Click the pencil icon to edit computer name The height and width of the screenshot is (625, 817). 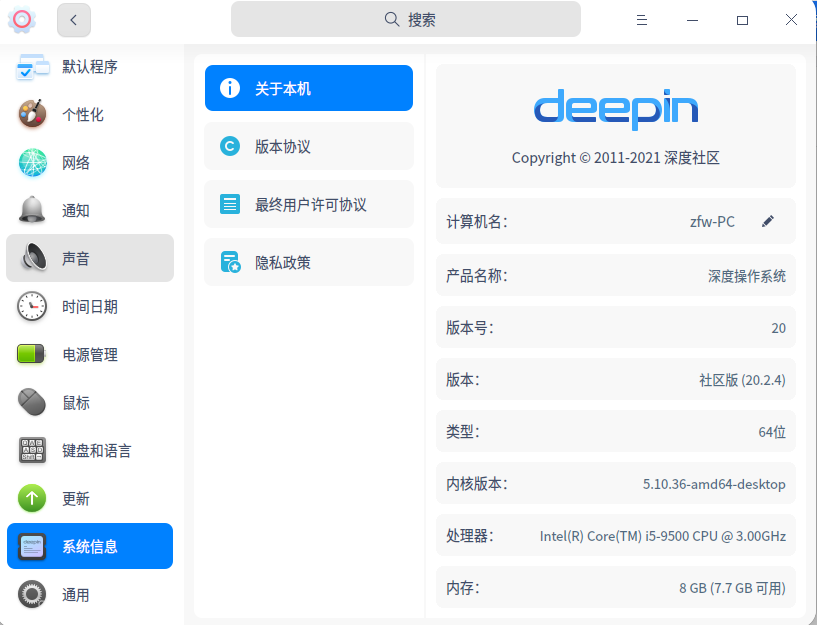(768, 221)
